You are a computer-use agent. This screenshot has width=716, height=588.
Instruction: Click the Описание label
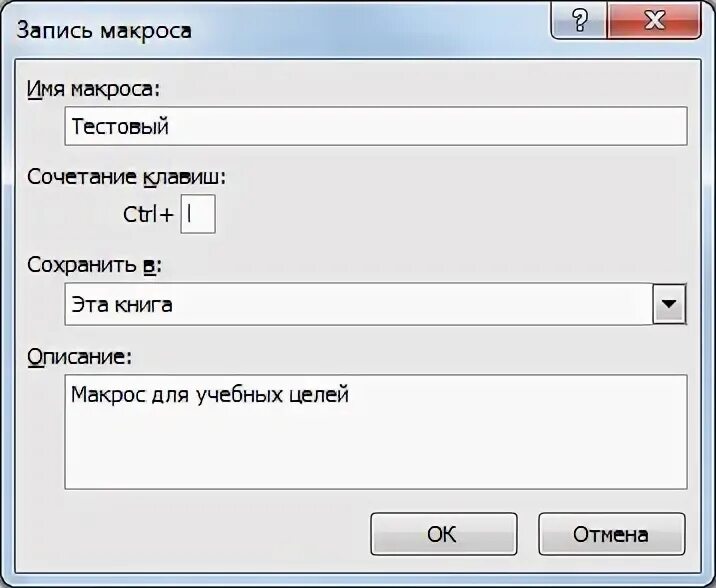[79, 357]
